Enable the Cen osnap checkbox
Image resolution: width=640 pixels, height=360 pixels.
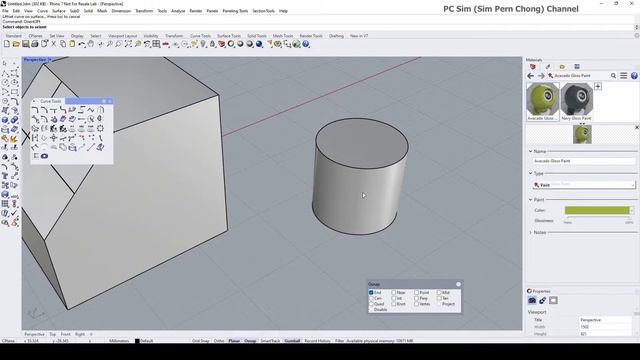pyautogui.click(x=371, y=298)
